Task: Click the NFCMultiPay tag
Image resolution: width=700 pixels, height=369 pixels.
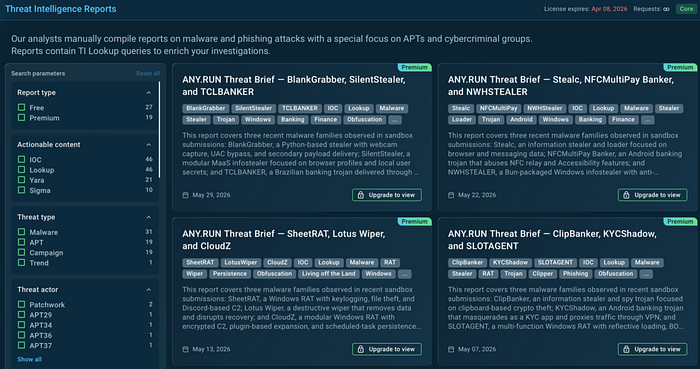Action: pos(499,108)
